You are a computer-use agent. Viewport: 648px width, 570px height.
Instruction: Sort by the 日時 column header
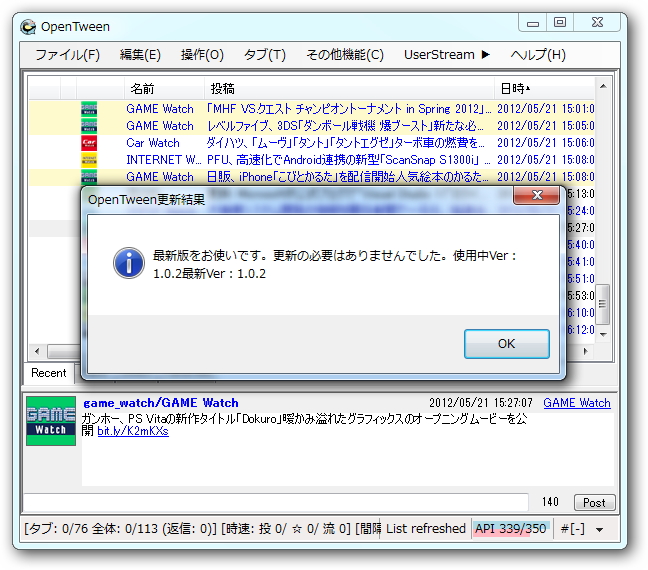pos(544,88)
